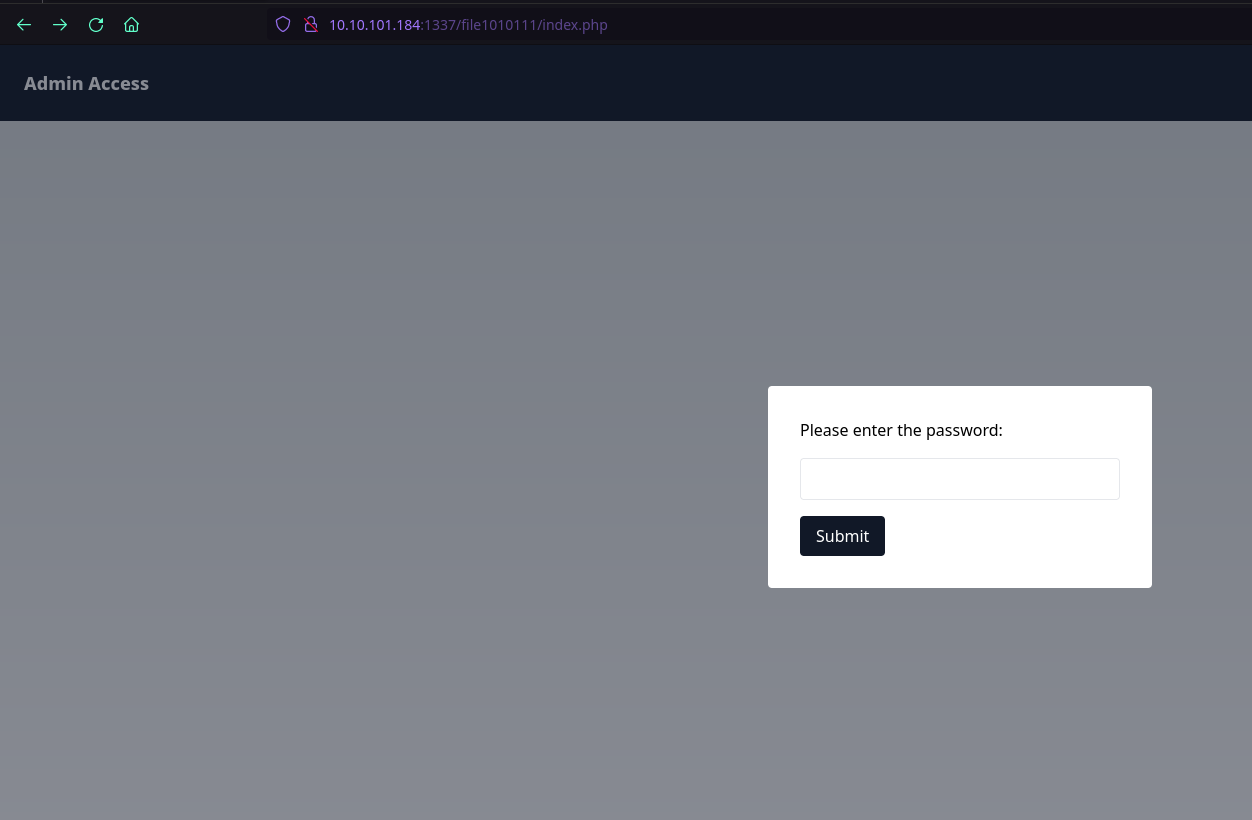Go back to the previous page
Image resolution: width=1252 pixels, height=820 pixels.
pyautogui.click(x=24, y=25)
